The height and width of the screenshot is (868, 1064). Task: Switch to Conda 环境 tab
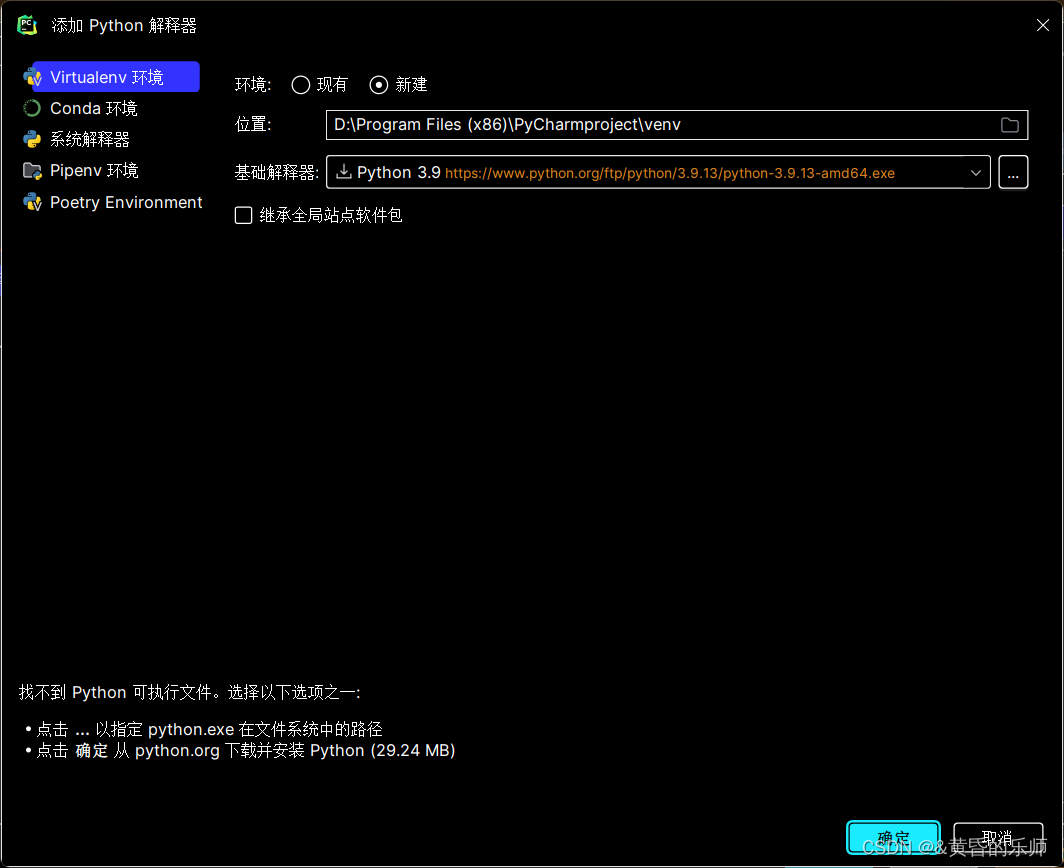(x=92, y=107)
